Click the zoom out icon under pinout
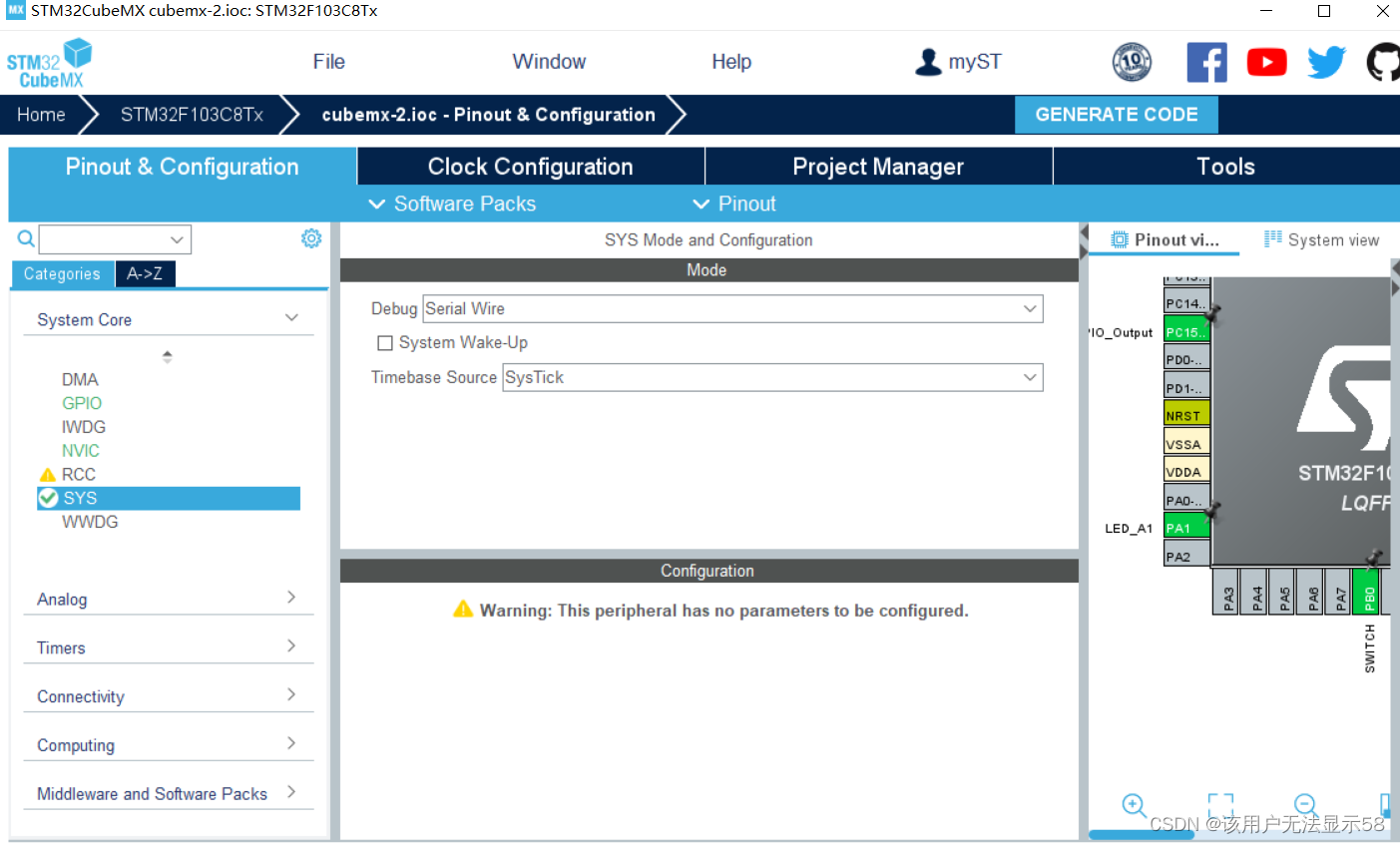Image resolution: width=1400 pixels, height=844 pixels. point(1305,805)
